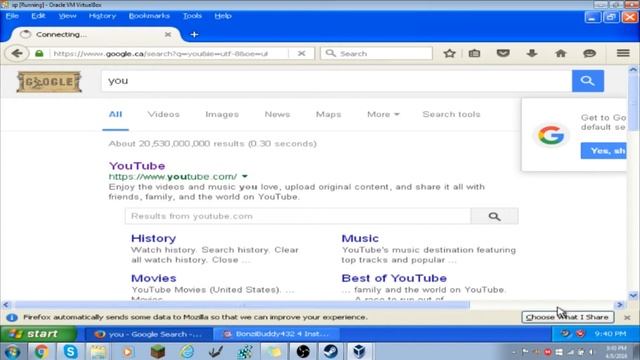Stop loading with the X in address bar
640x360 pixels.
301,53
